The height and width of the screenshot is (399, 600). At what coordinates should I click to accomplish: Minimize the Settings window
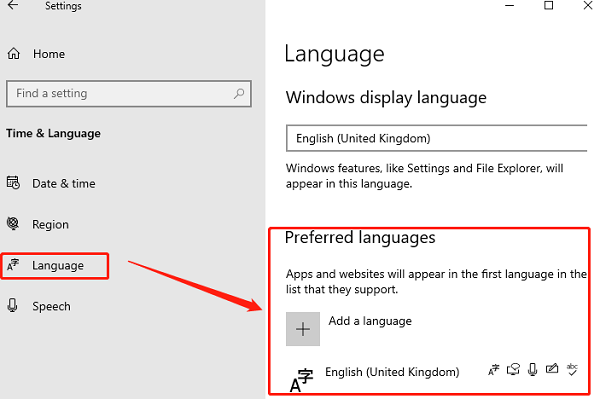pyautogui.click(x=509, y=5)
